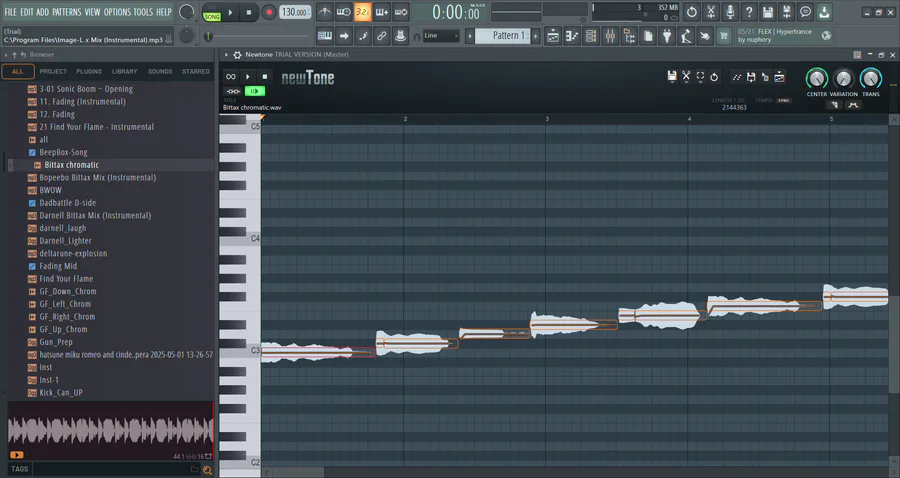Toggle typing keyboard to piano
The width and height of the screenshot is (900, 478).
[x=324, y=36]
